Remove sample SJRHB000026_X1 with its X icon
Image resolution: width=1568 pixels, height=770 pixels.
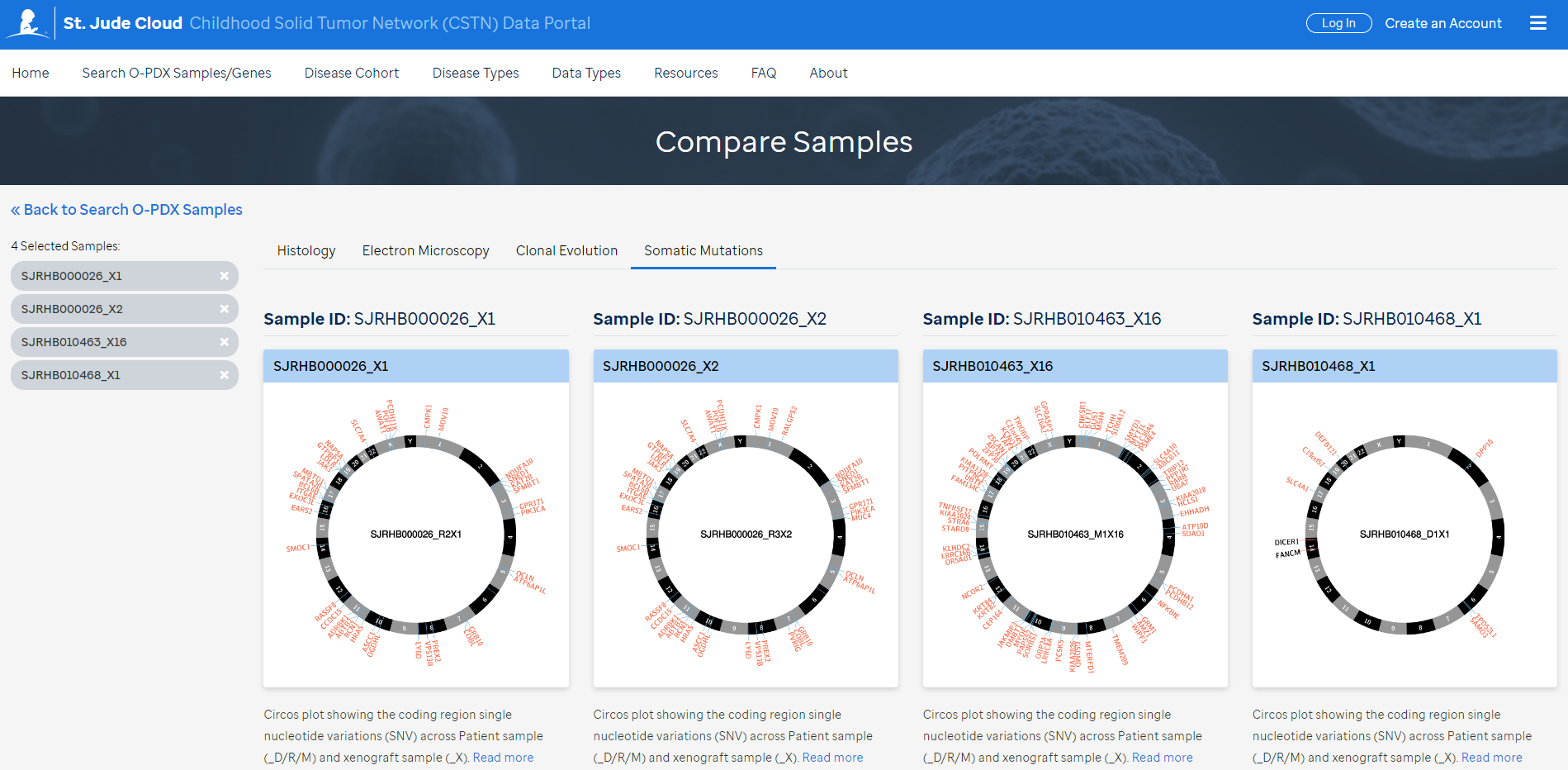(x=224, y=276)
